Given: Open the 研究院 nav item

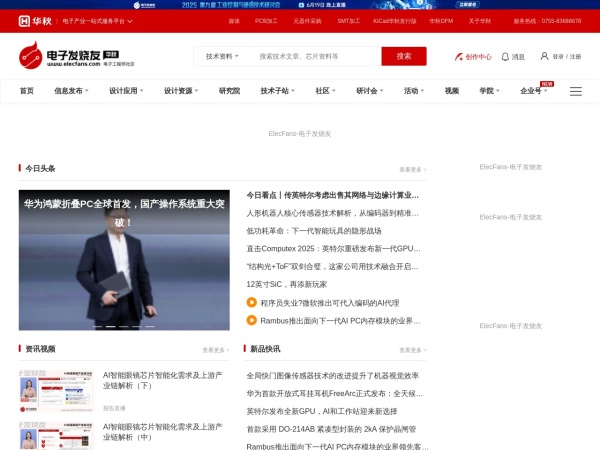Looking at the screenshot, I should [x=229, y=91].
